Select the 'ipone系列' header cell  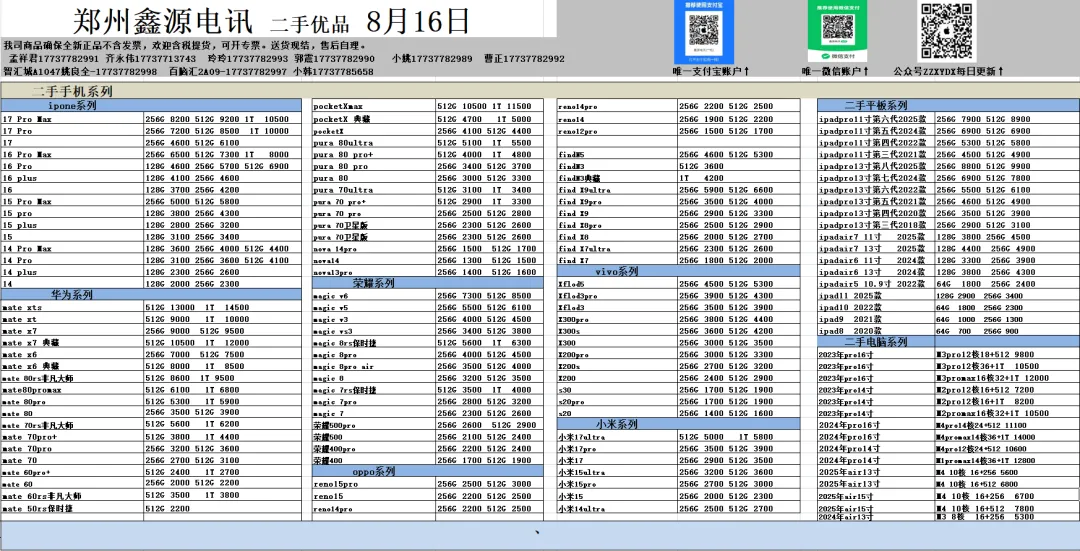pos(151,105)
